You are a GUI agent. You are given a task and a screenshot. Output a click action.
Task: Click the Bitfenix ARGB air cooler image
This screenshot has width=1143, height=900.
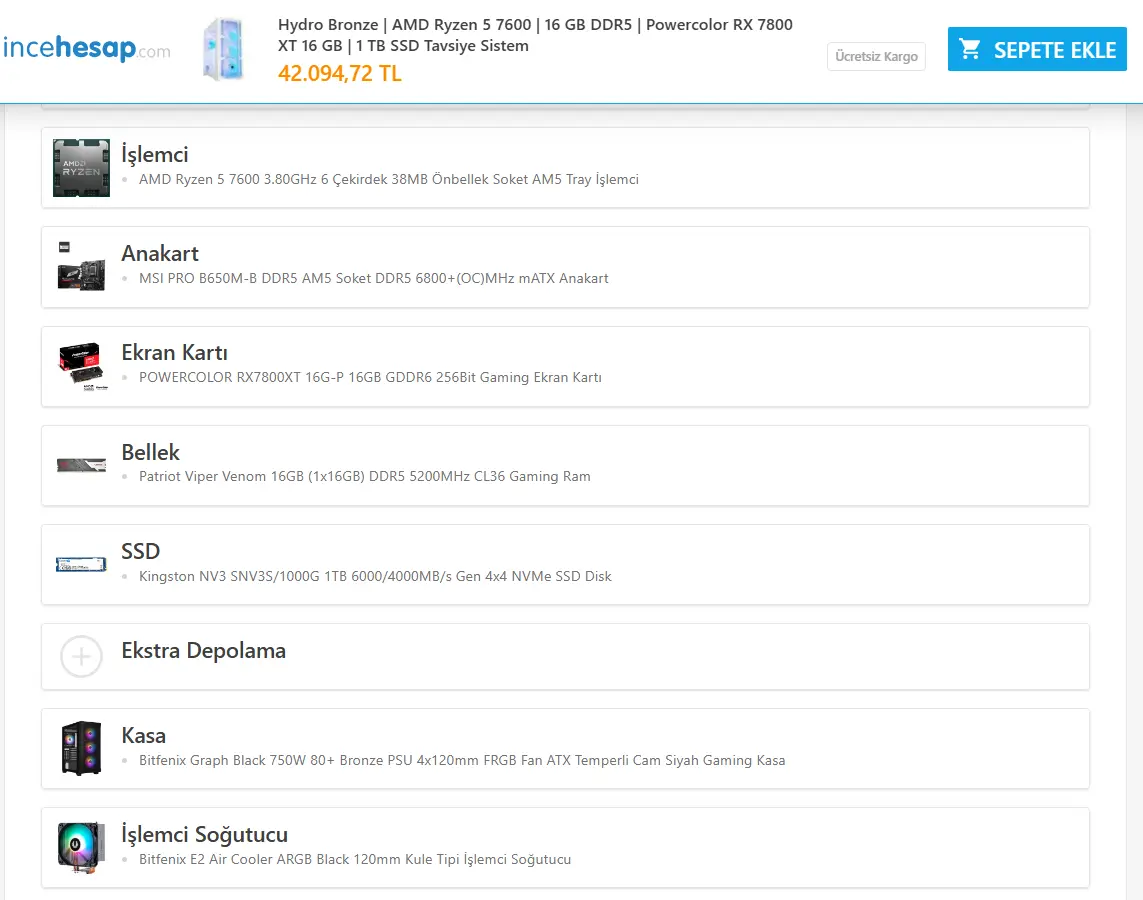tap(82, 847)
